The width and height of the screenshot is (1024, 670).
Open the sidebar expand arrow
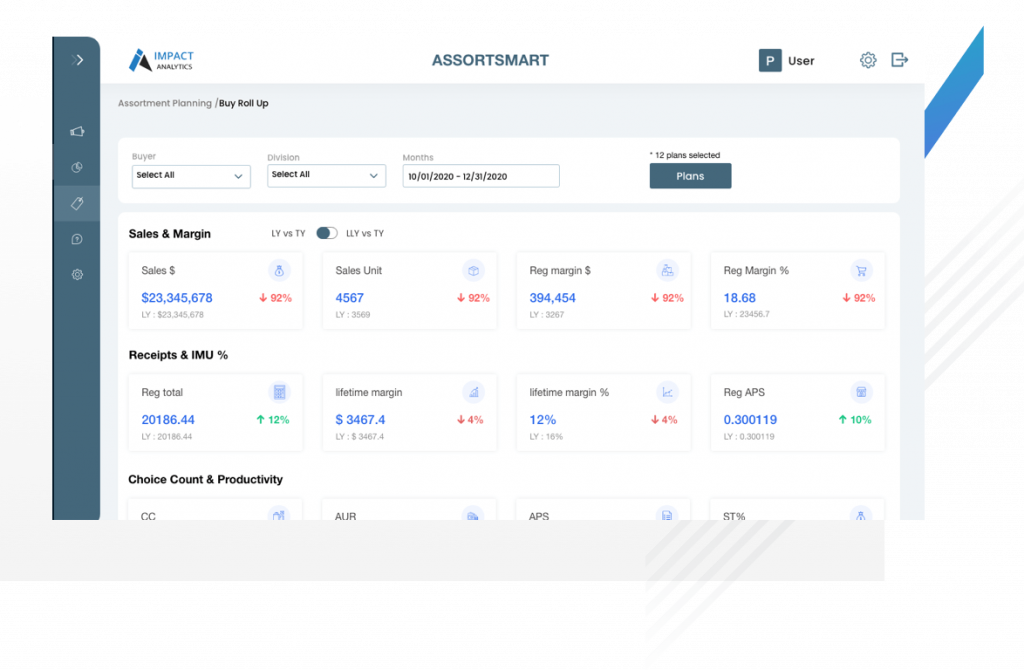pos(79,60)
